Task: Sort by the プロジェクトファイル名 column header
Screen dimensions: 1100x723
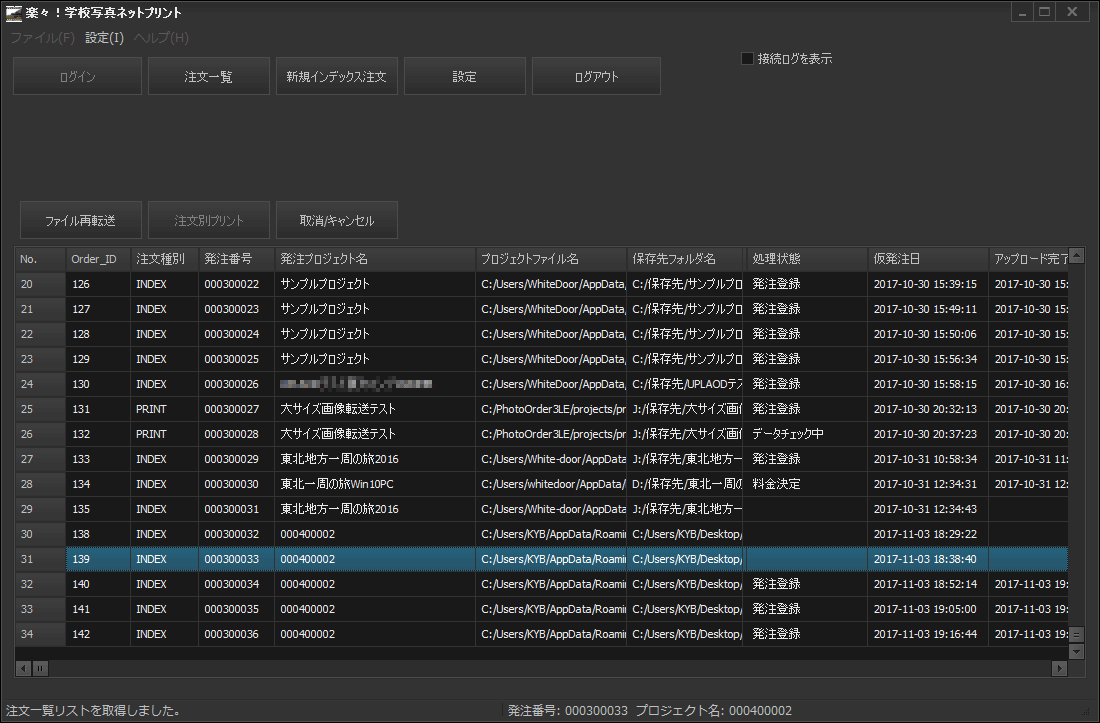Action: pos(551,259)
